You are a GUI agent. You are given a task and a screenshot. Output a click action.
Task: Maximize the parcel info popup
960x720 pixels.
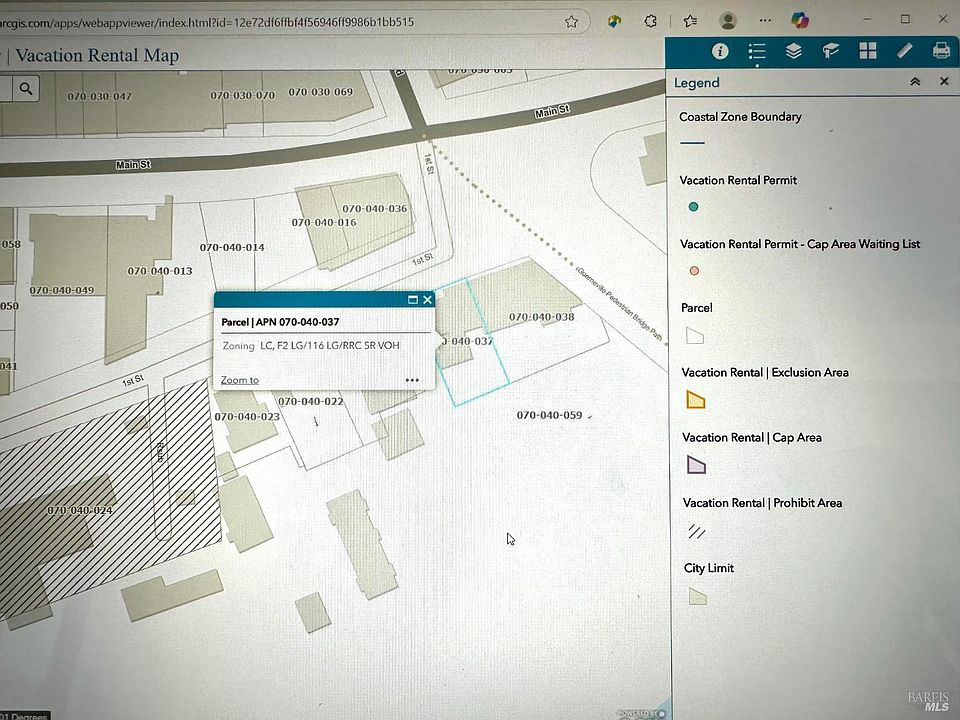(x=412, y=300)
